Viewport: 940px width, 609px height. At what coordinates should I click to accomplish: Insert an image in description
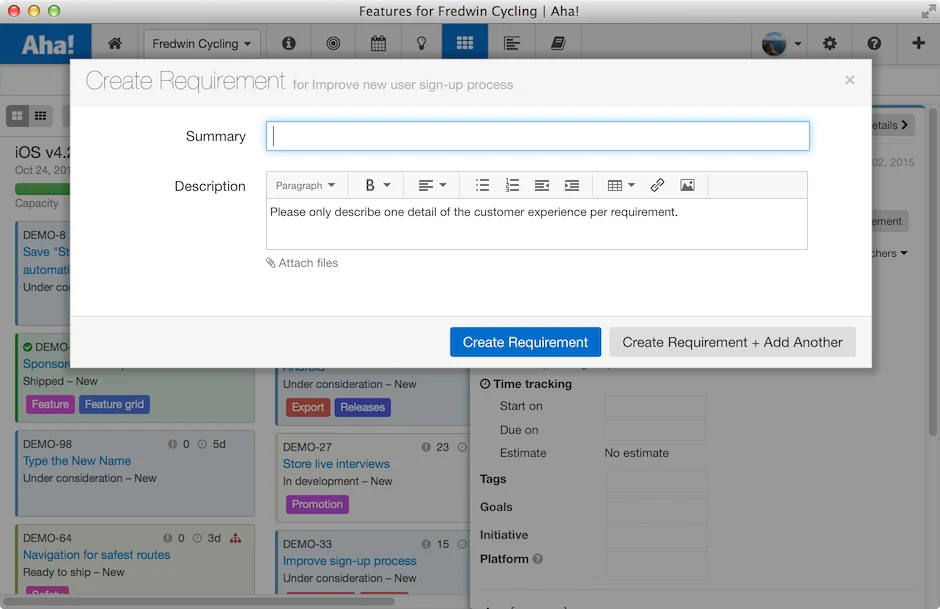click(x=688, y=185)
